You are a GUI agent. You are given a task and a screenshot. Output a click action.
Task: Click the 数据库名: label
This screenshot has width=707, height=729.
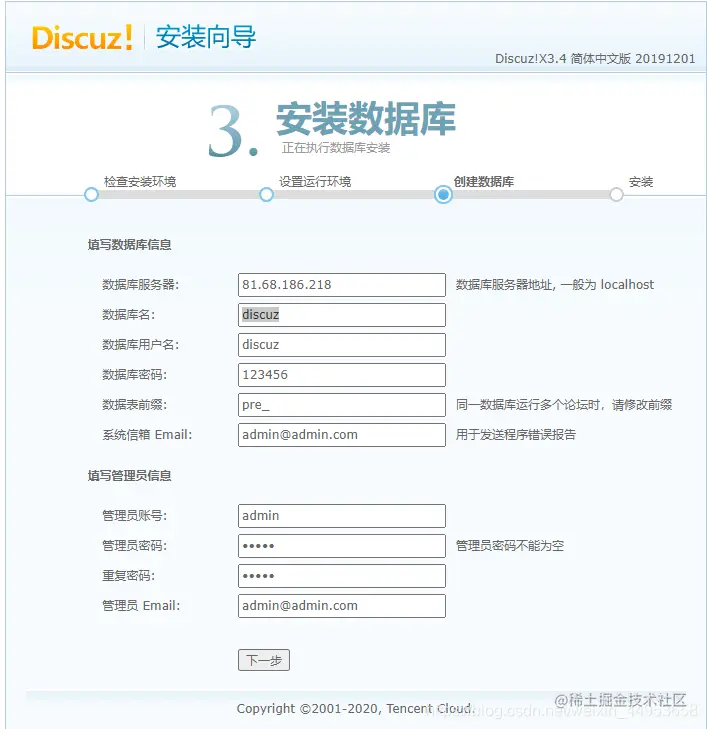point(128,315)
